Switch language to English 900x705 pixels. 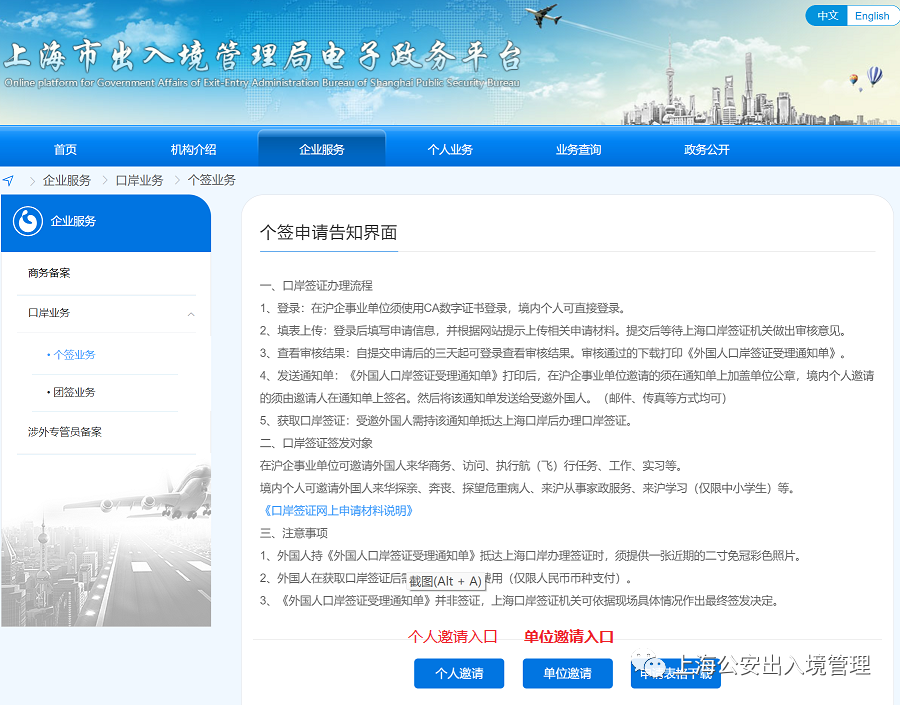pyautogui.click(x=871, y=16)
